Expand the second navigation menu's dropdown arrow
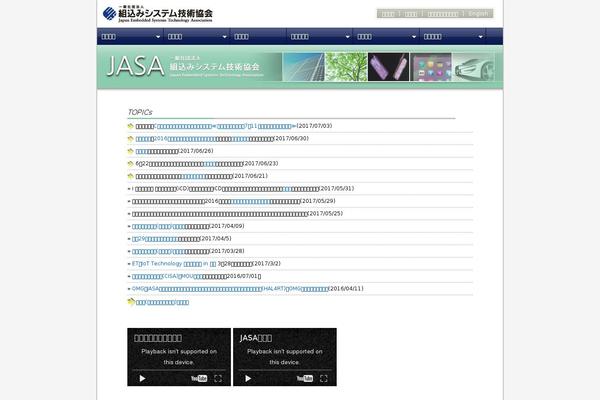600x400 pixels. pyautogui.click(x=225, y=37)
